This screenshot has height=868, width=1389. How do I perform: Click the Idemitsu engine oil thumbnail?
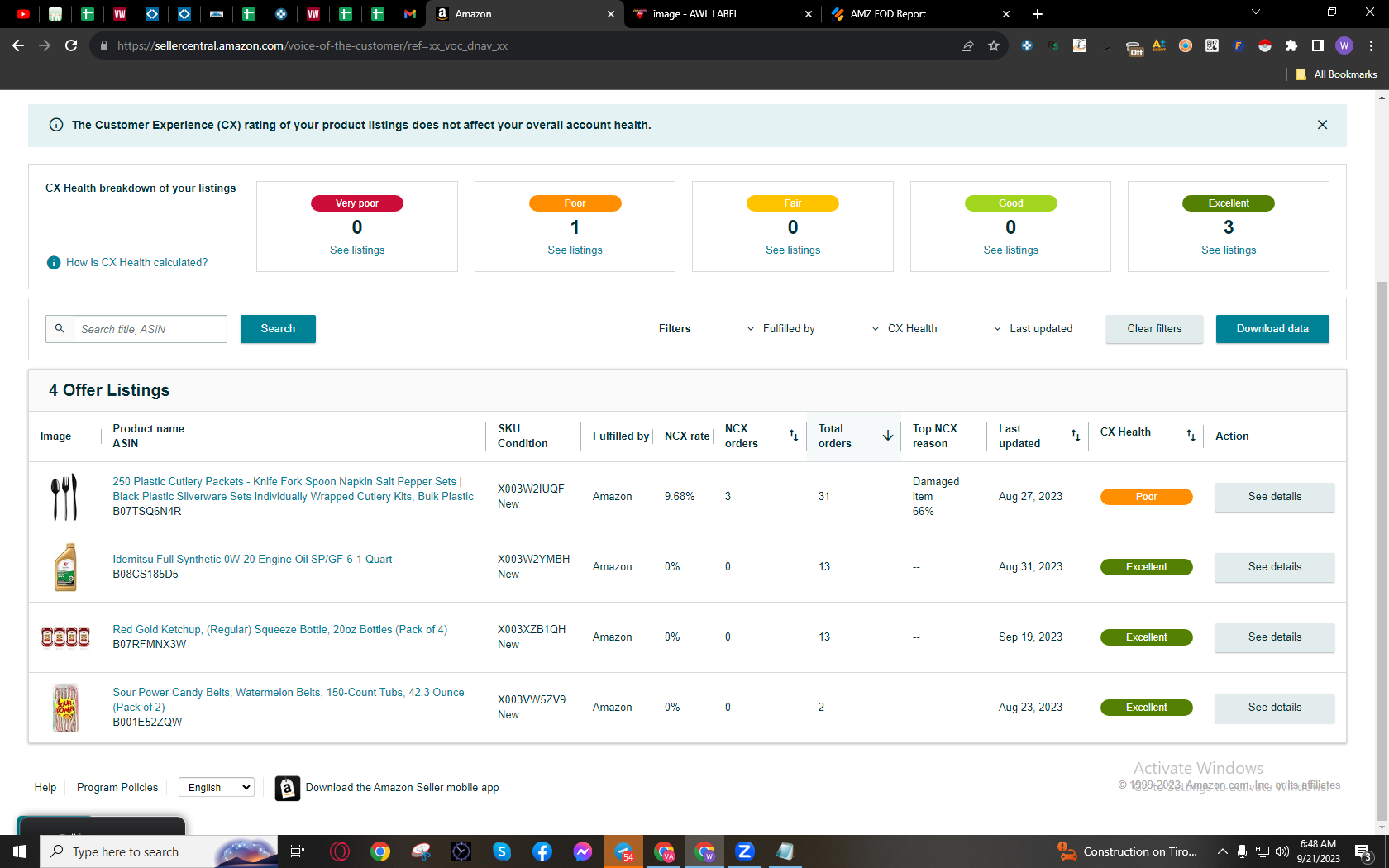[65, 567]
